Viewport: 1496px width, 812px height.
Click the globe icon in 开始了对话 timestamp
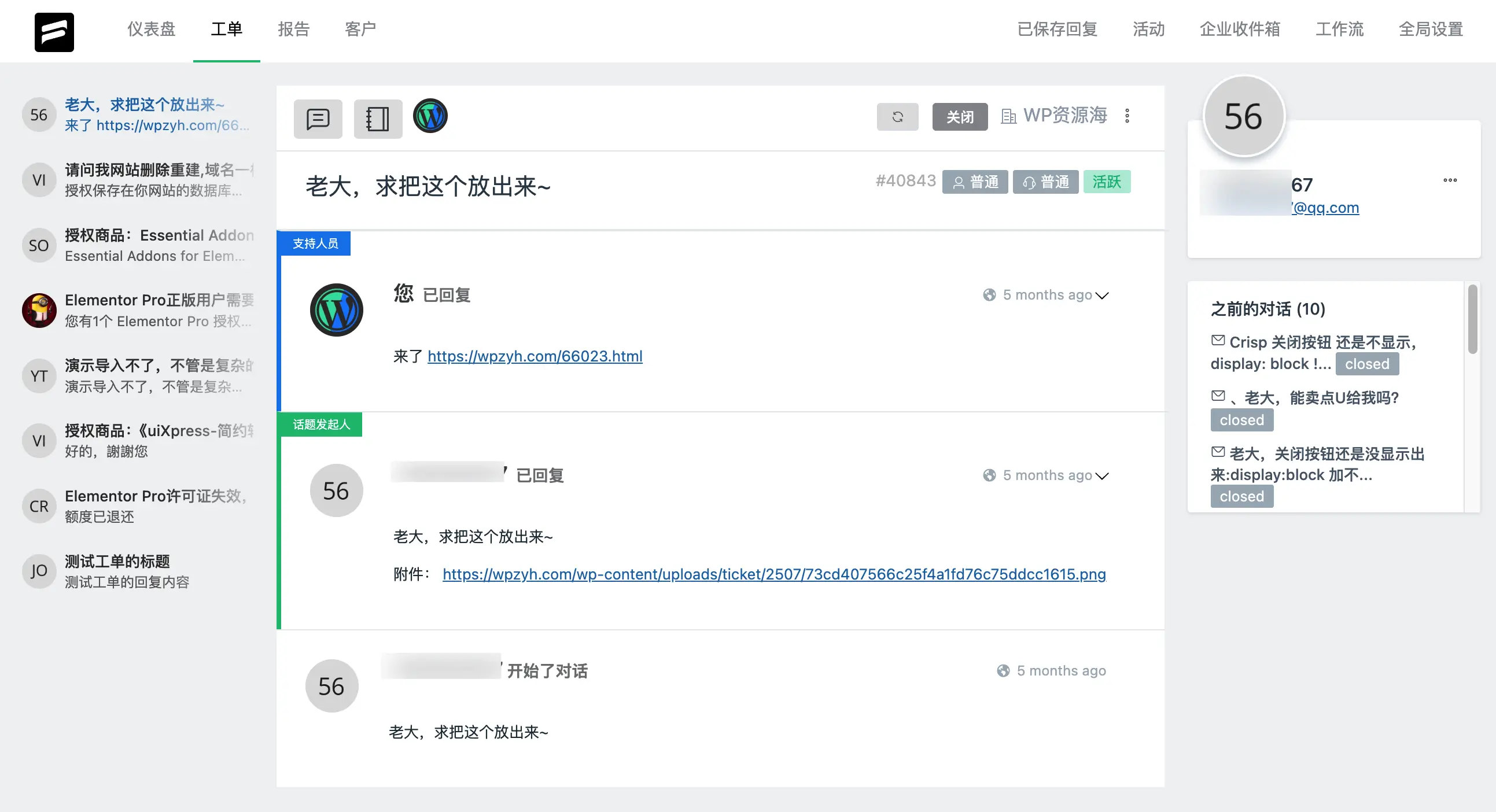tap(1003, 670)
